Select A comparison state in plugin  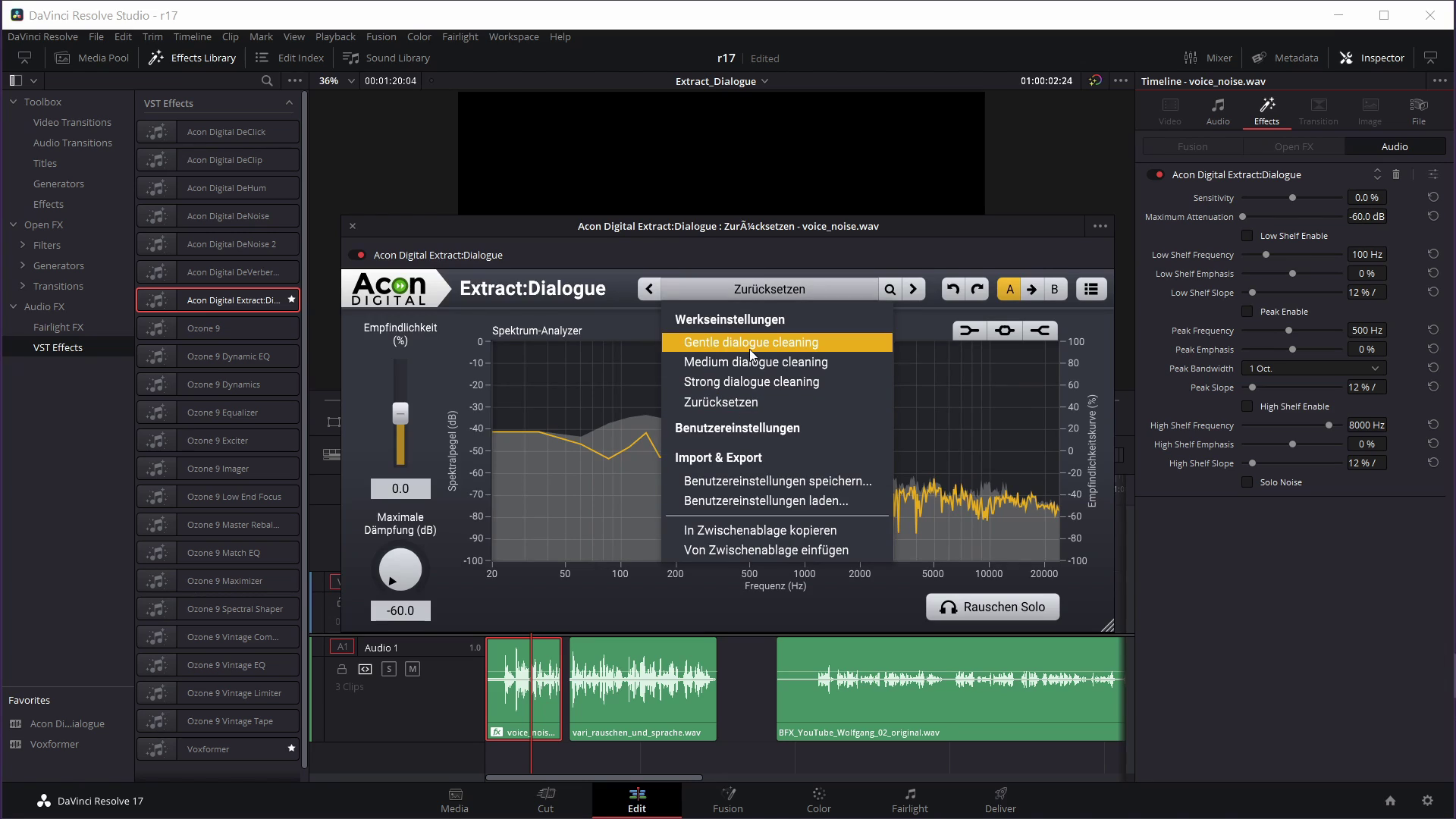(1009, 289)
